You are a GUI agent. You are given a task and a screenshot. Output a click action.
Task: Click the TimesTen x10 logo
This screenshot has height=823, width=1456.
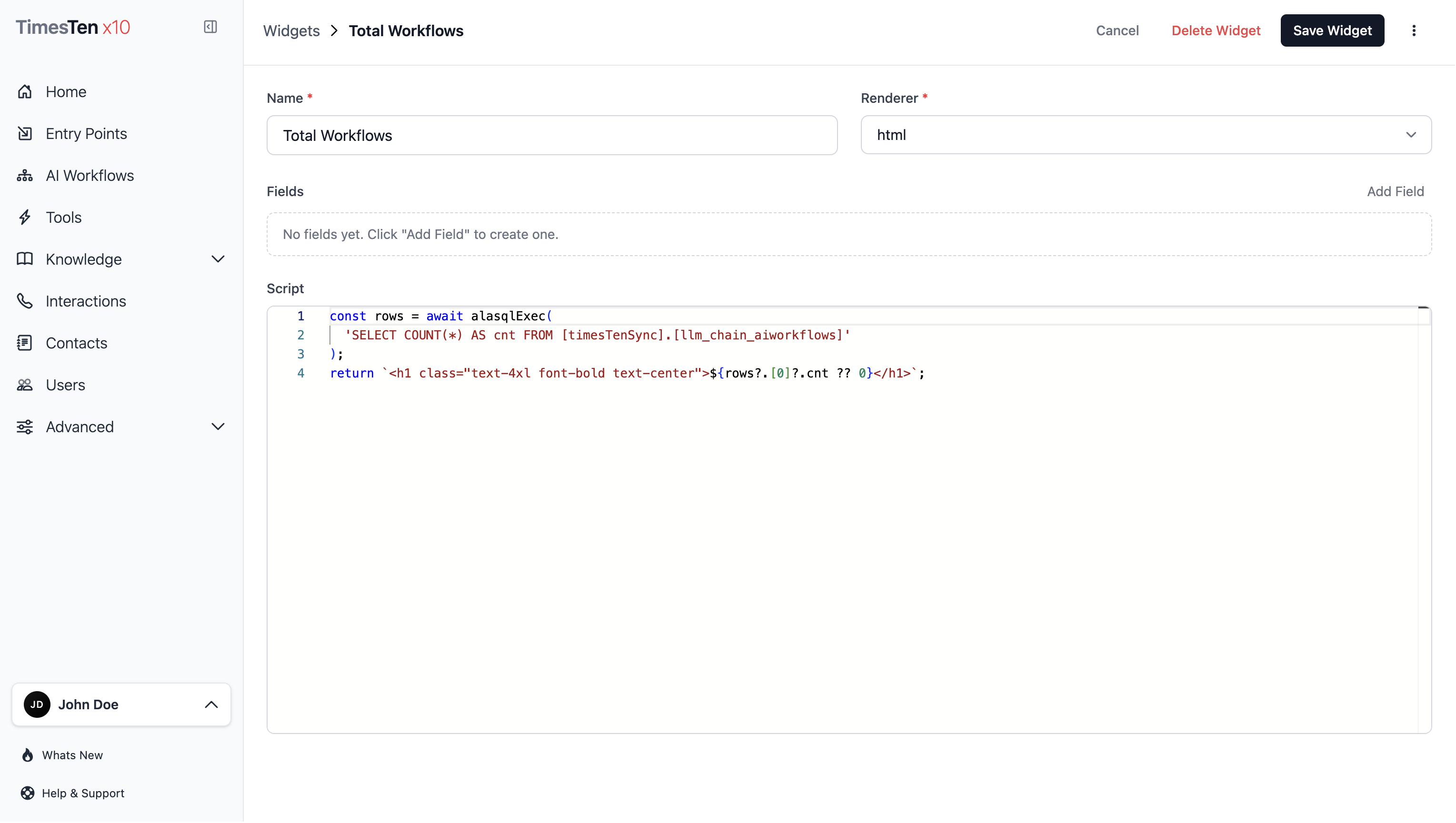[73, 27]
